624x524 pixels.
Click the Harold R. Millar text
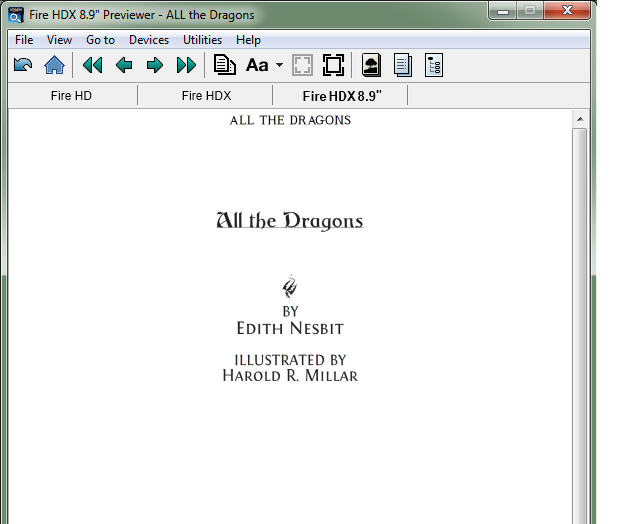click(x=290, y=375)
